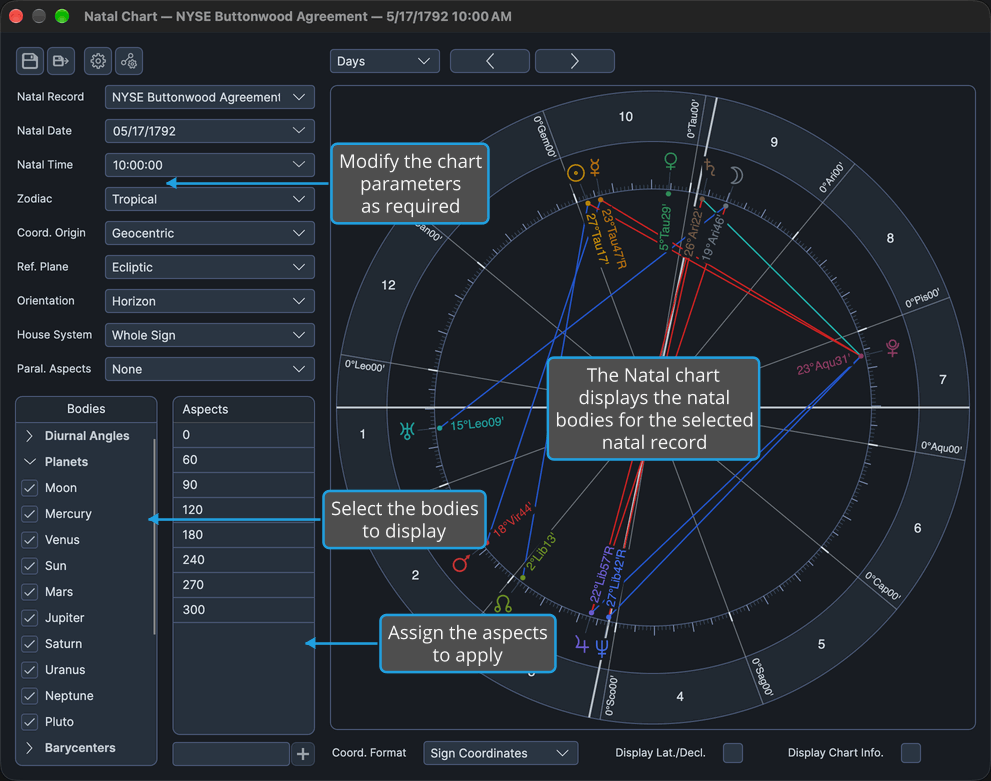Enable the Display Lat./Decl. checkbox
Viewport: 991px width, 781px height.
pyautogui.click(x=733, y=753)
